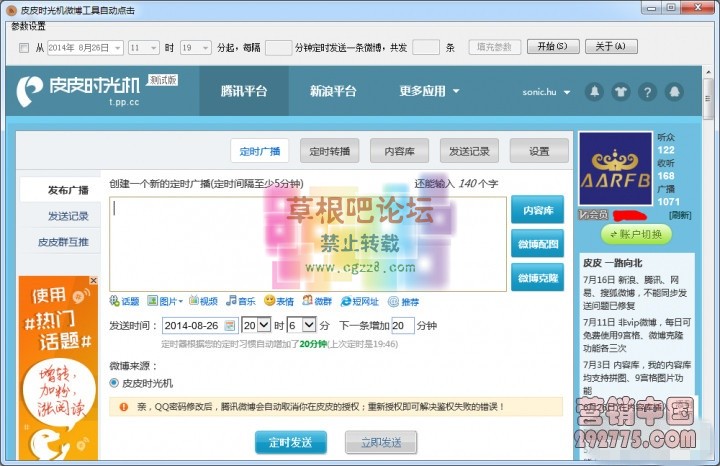Switch to 新浪平台 tab

pyautogui.click(x=333, y=91)
